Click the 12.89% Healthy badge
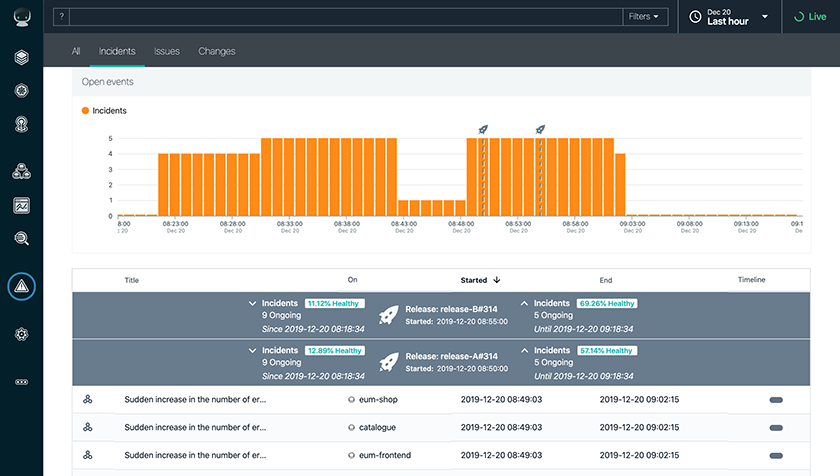The width and height of the screenshot is (840, 476). point(334,351)
